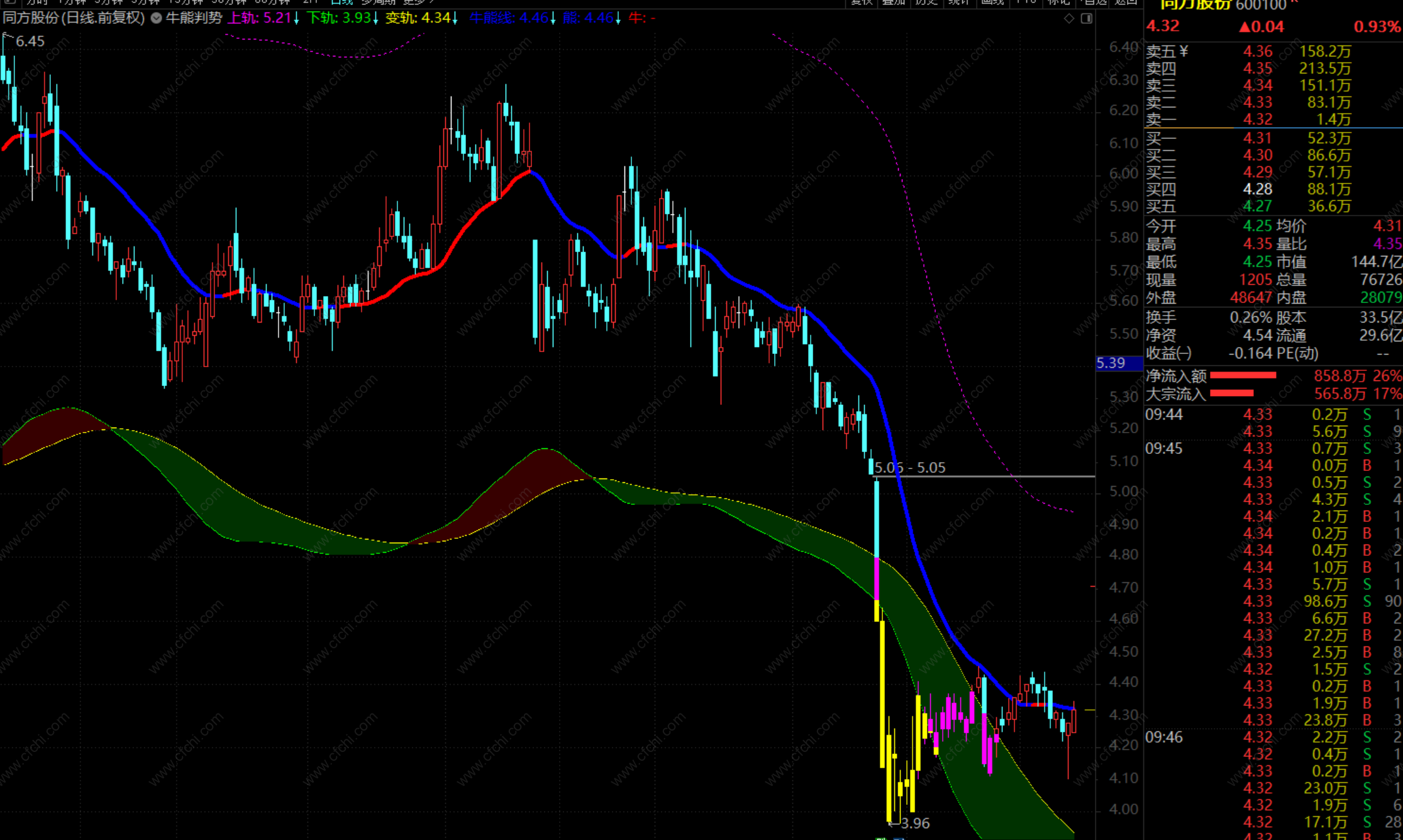The height and width of the screenshot is (840, 1403).
Task: Click the red up-triangle beside 0.04
Action: (1244, 27)
